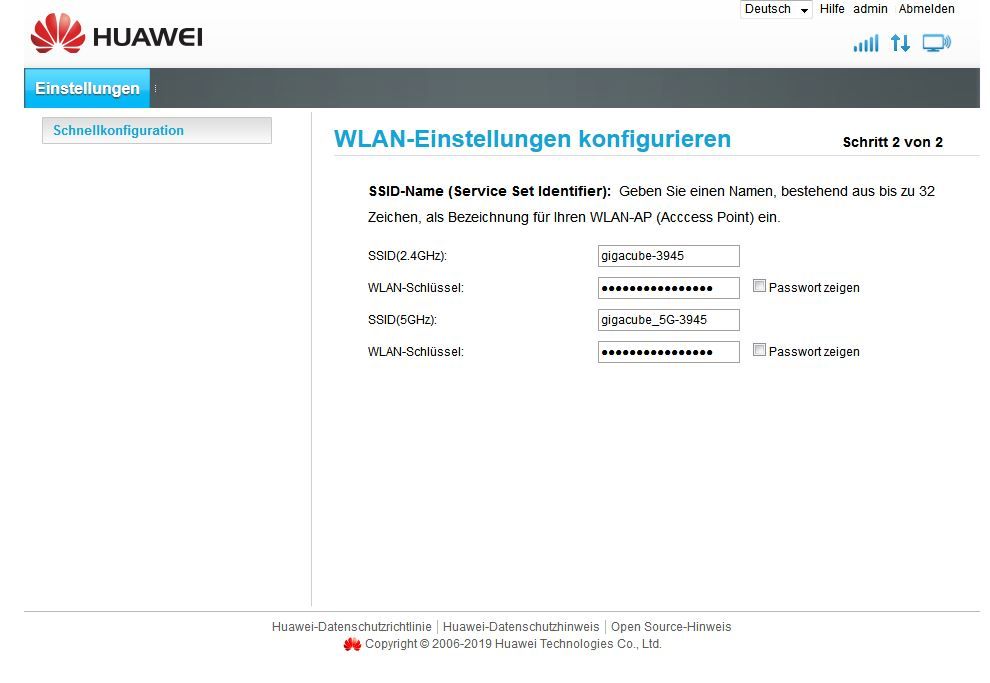Click the 2.4GHz WLAN-Schlüssel password field
The height and width of the screenshot is (683, 990).
point(669,288)
